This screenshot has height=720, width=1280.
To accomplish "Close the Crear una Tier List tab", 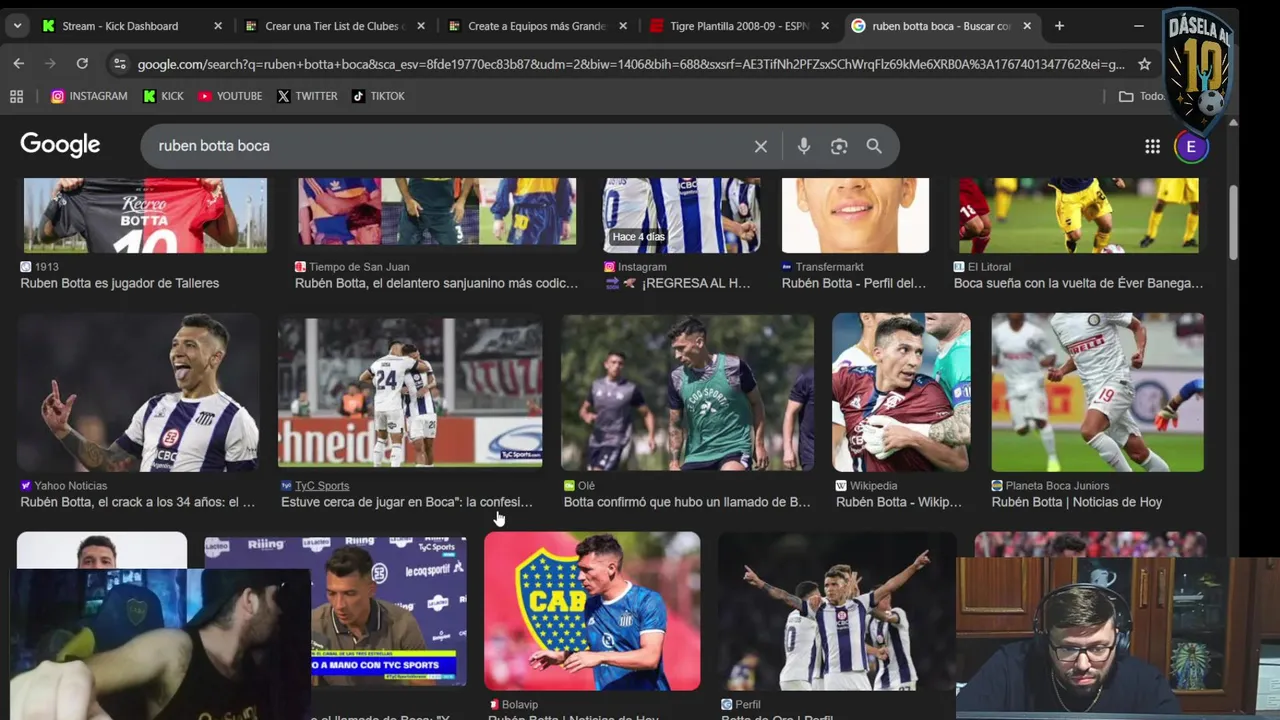I will click(421, 26).
